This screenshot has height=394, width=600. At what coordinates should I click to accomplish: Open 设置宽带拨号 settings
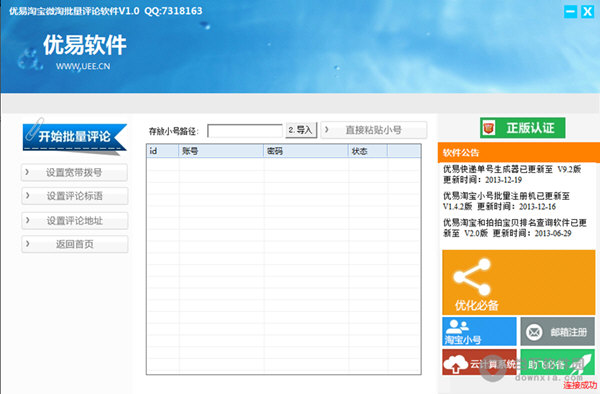tap(75, 173)
